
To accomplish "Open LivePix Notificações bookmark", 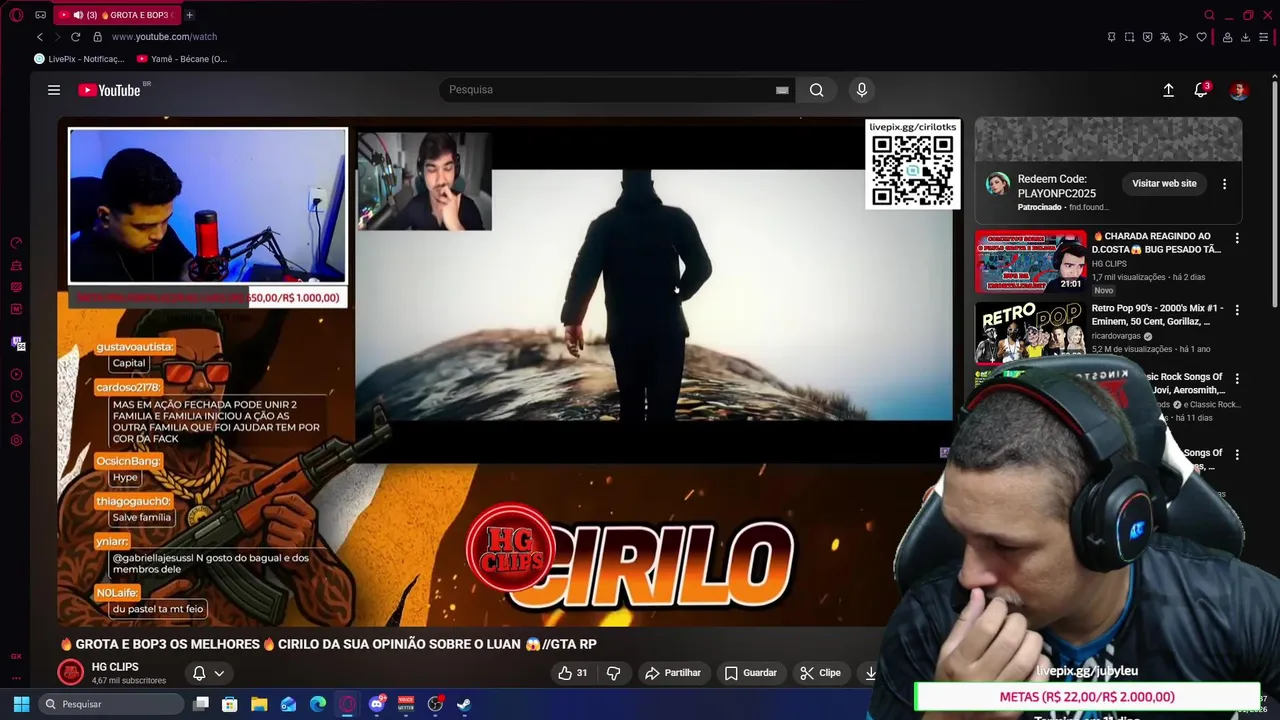I will coord(79,59).
